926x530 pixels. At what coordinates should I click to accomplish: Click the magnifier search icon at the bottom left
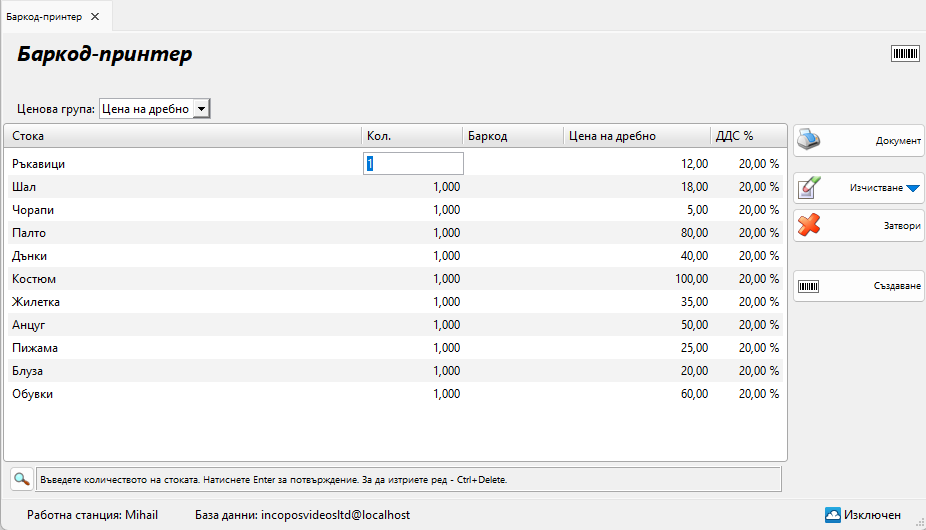tap(21, 479)
